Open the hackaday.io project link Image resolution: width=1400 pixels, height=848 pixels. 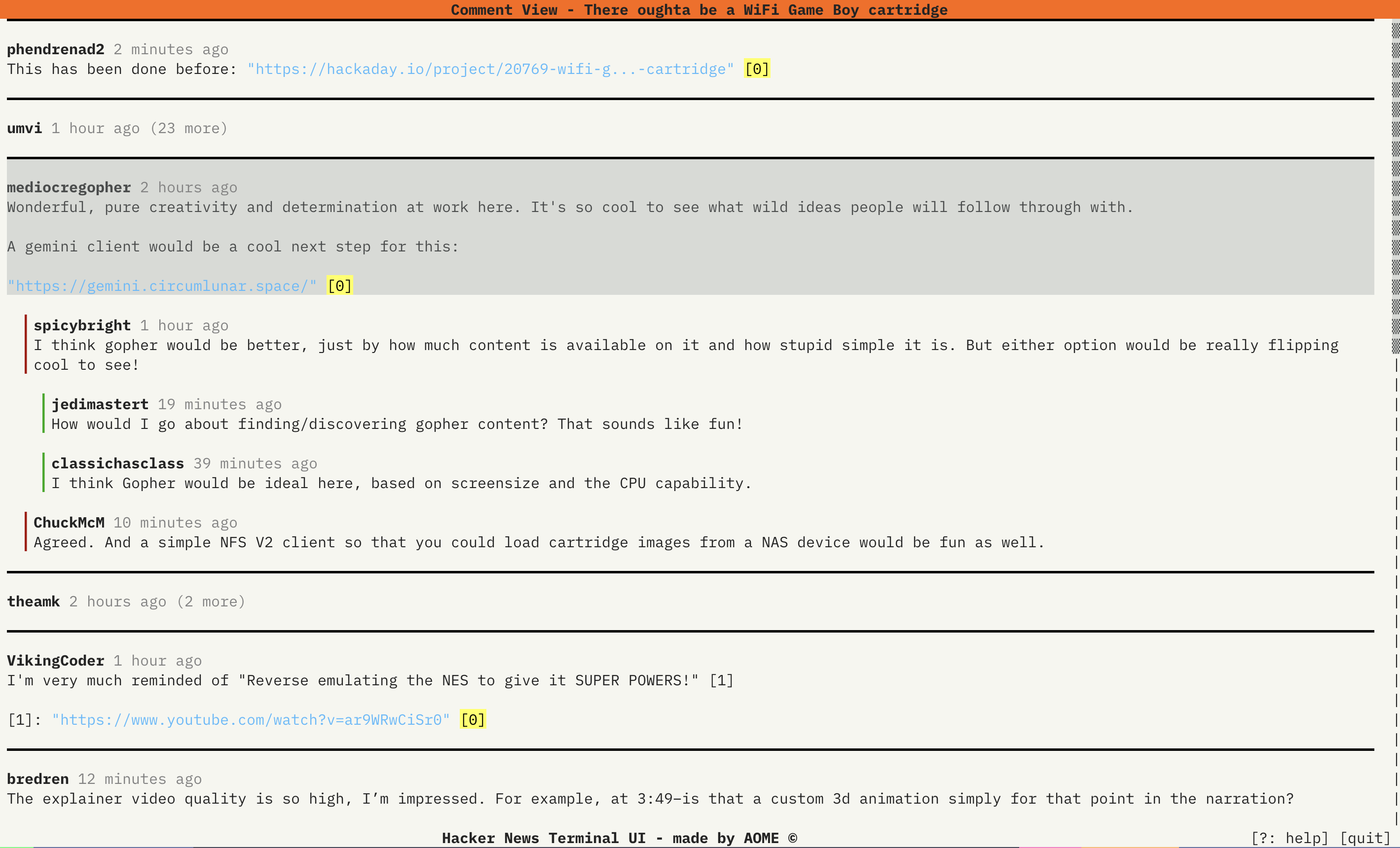(x=490, y=70)
